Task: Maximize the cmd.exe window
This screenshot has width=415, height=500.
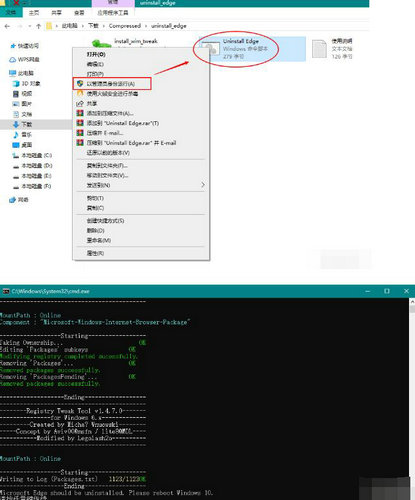Action: 387,291
